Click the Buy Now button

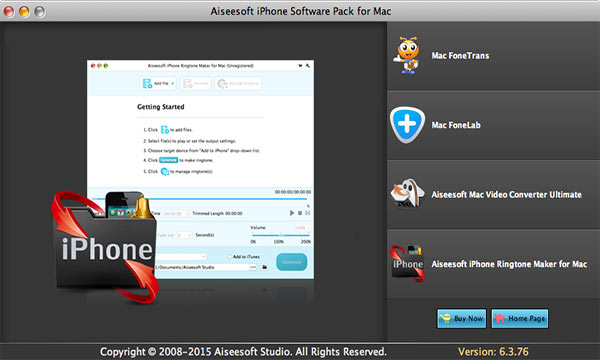pos(461,319)
